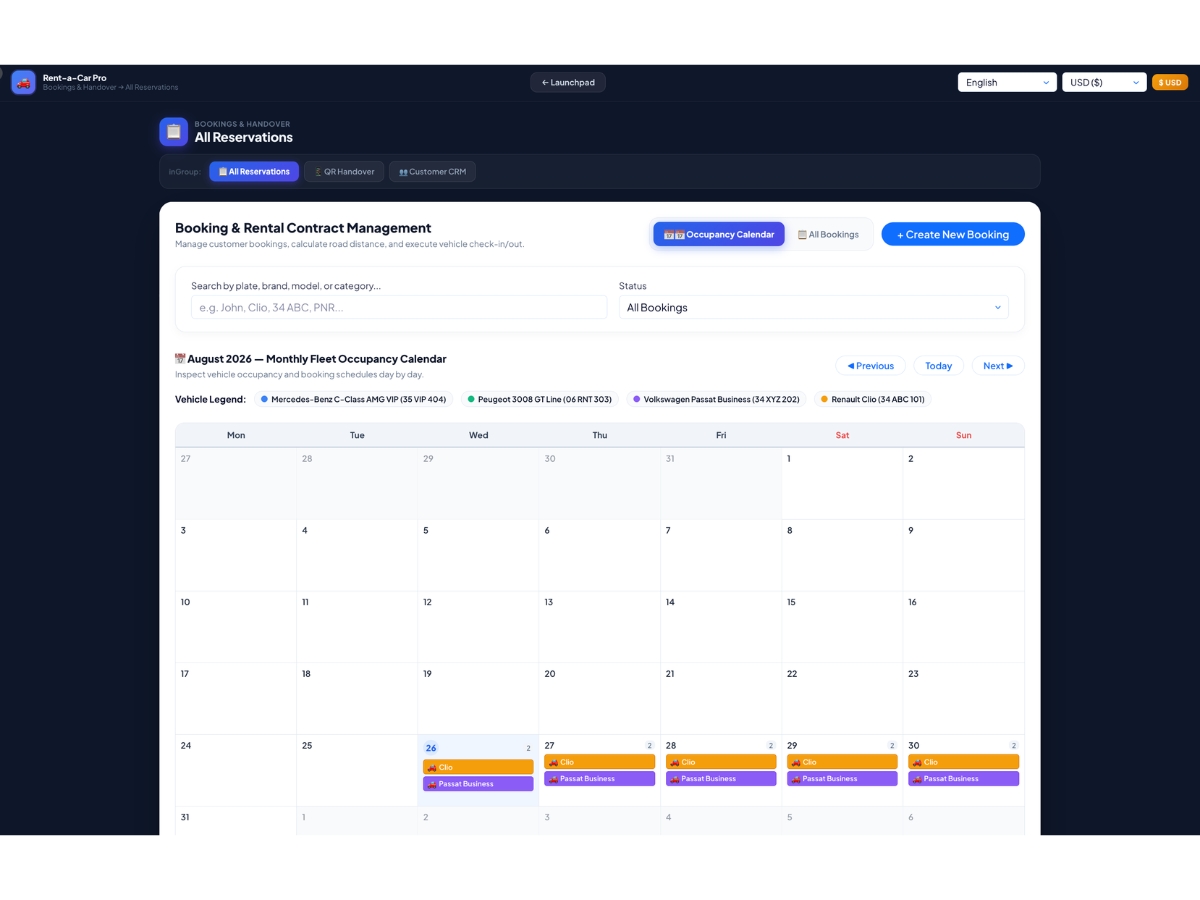
Task: Jump to Today in the calendar
Action: [939, 366]
